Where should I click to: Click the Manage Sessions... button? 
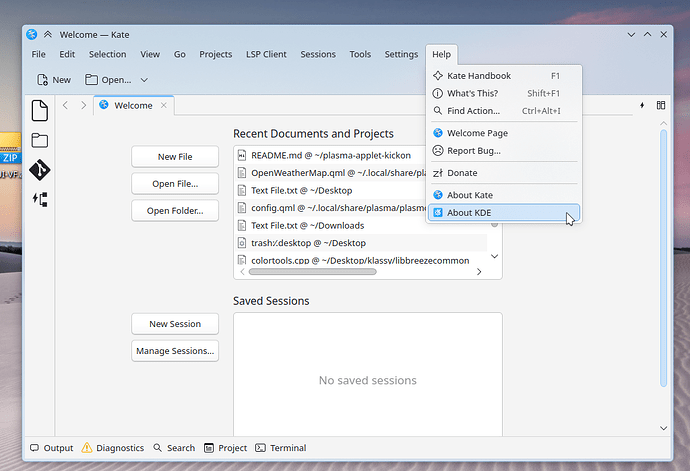click(175, 351)
